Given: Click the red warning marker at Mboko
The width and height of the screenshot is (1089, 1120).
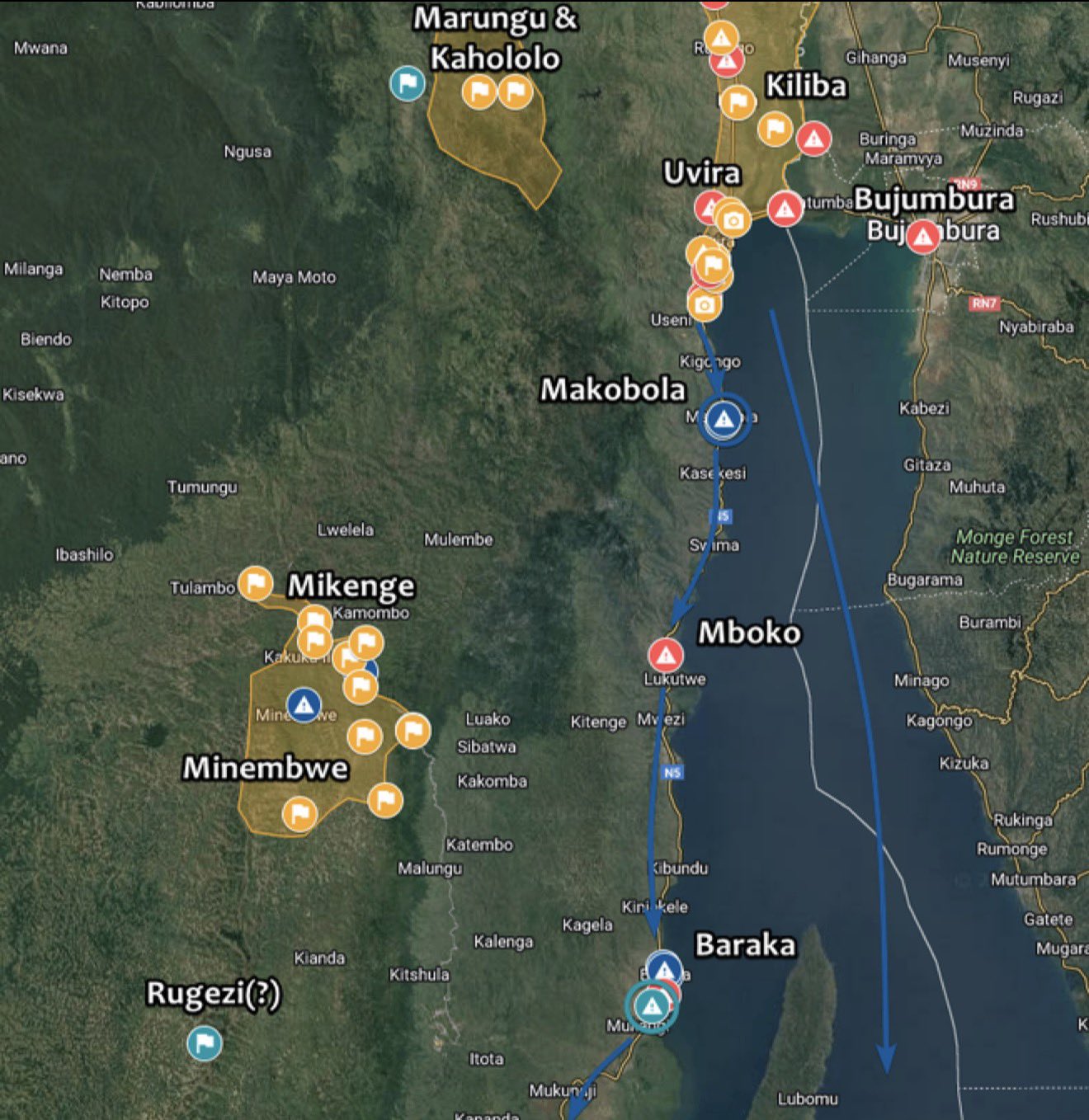Looking at the screenshot, I should click(x=665, y=656).
